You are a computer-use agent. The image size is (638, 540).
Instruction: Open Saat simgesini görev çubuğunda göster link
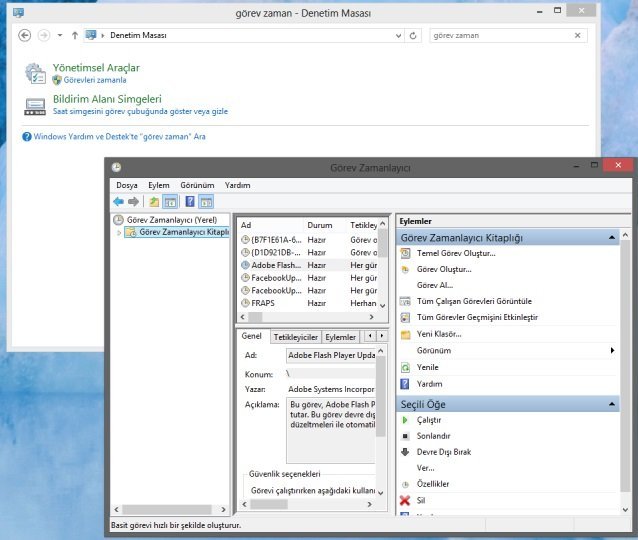click(x=140, y=111)
